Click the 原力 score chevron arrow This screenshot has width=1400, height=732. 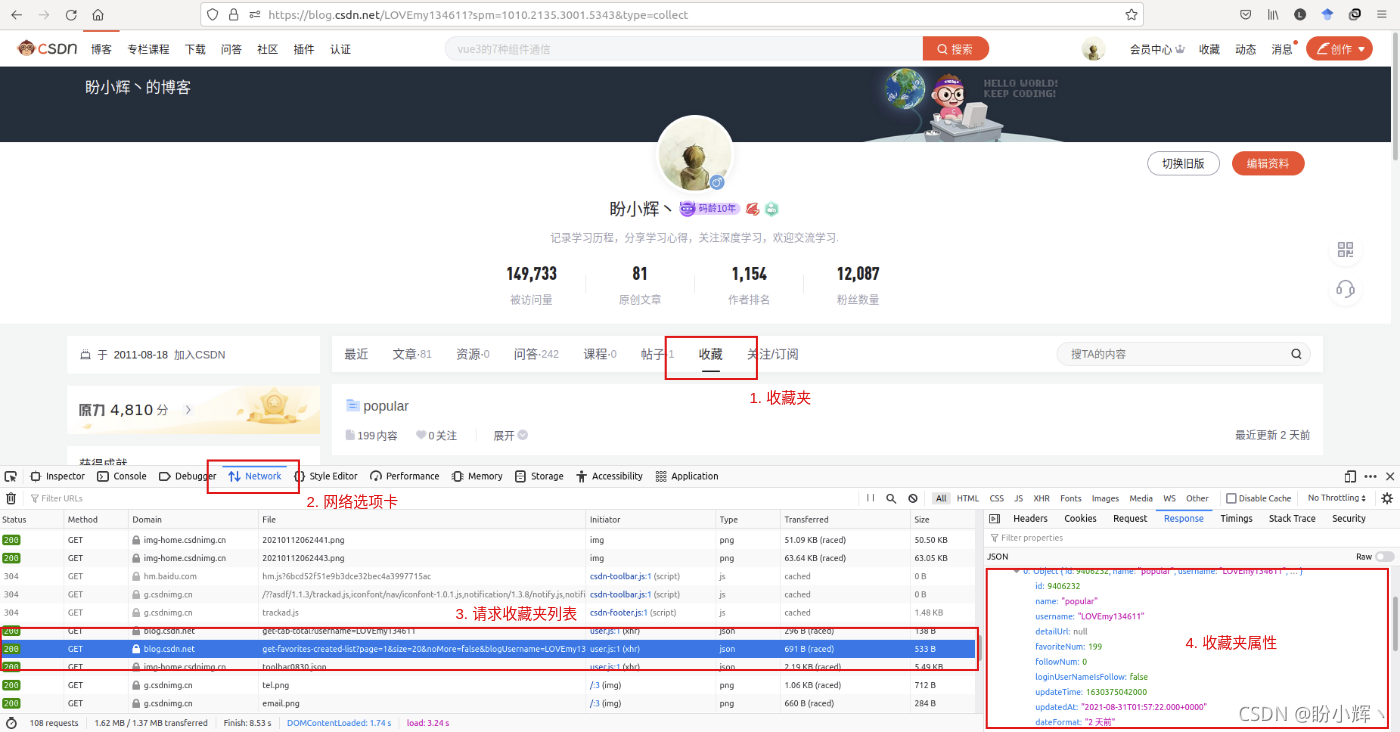click(188, 410)
